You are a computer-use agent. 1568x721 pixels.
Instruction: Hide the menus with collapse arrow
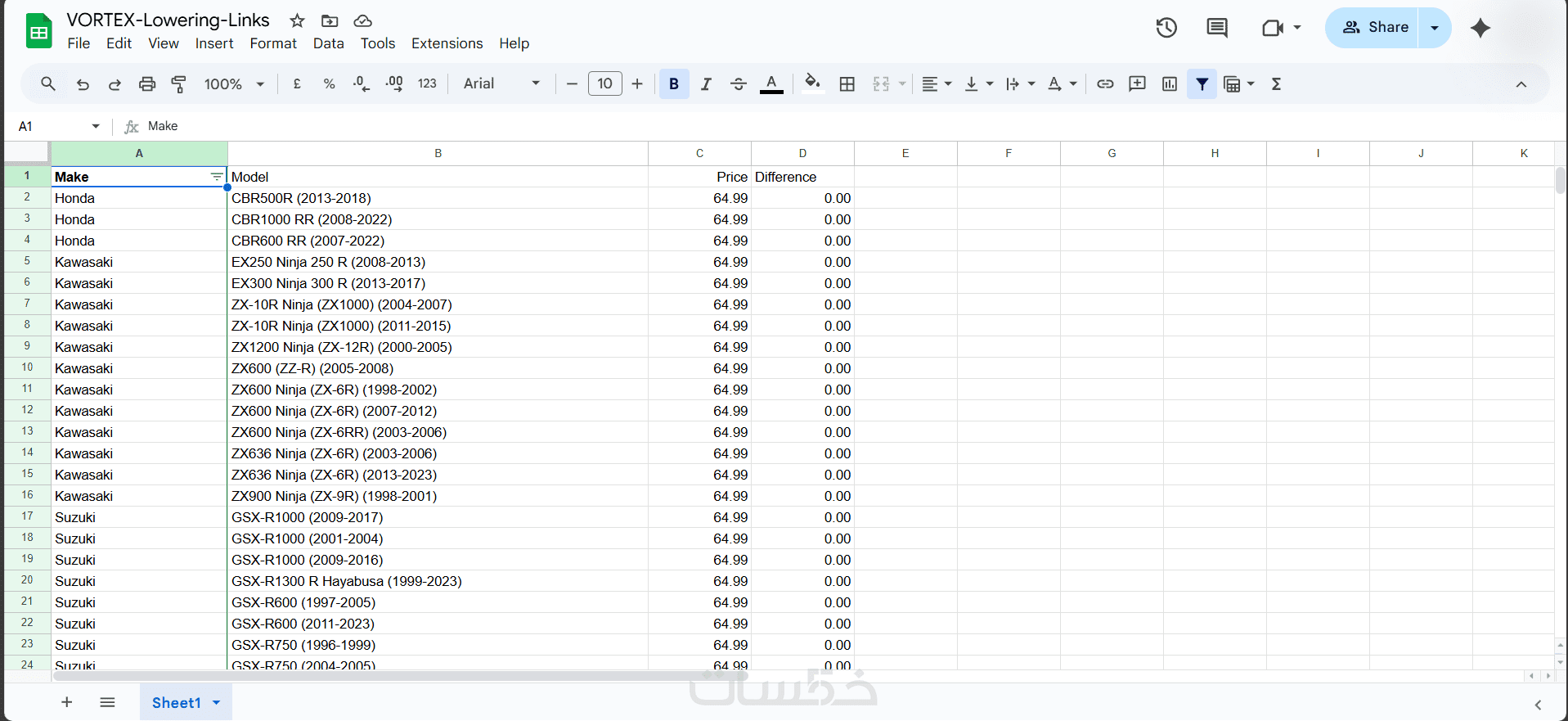[x=1521, y=83]
